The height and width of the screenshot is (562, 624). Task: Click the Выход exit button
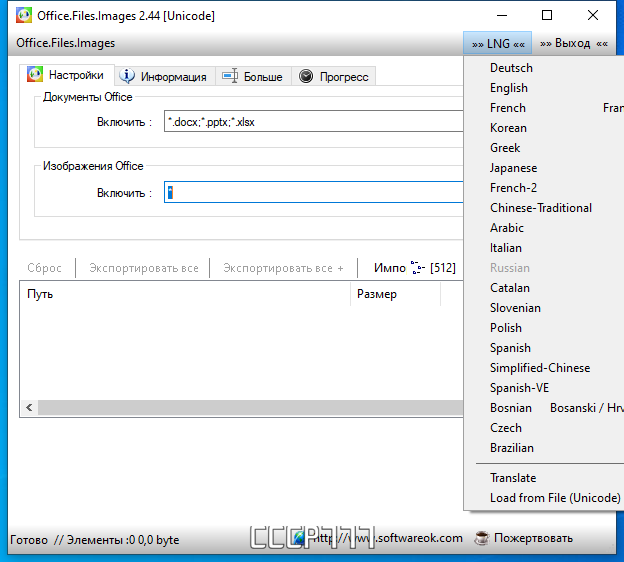click(x=573, y=43)
